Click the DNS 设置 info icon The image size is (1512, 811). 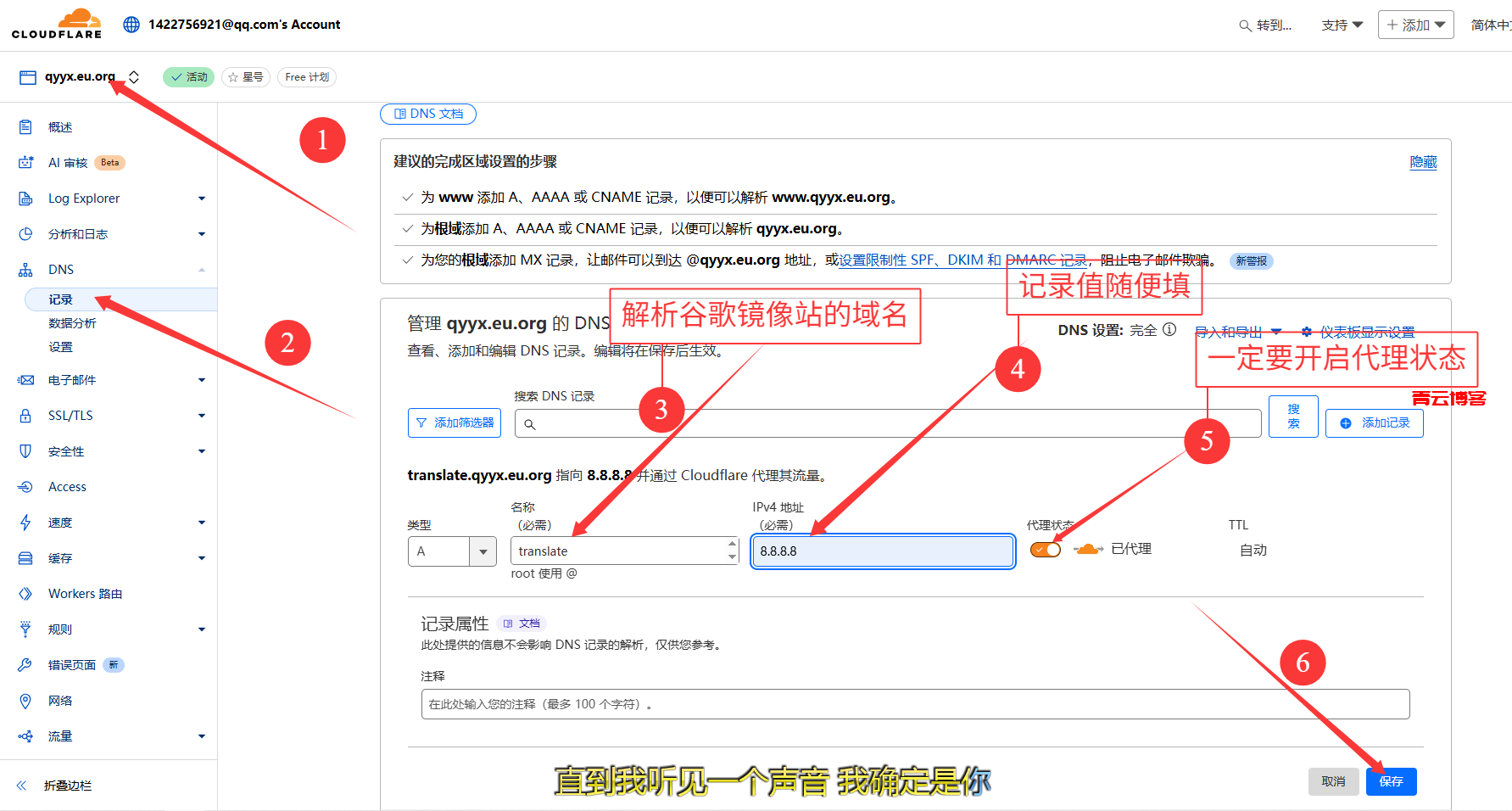1169,329
